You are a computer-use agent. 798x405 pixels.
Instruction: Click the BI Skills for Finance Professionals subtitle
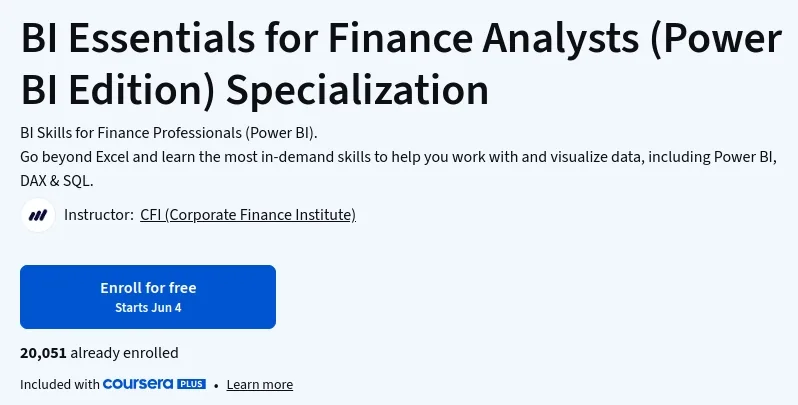tap(169, 133)
